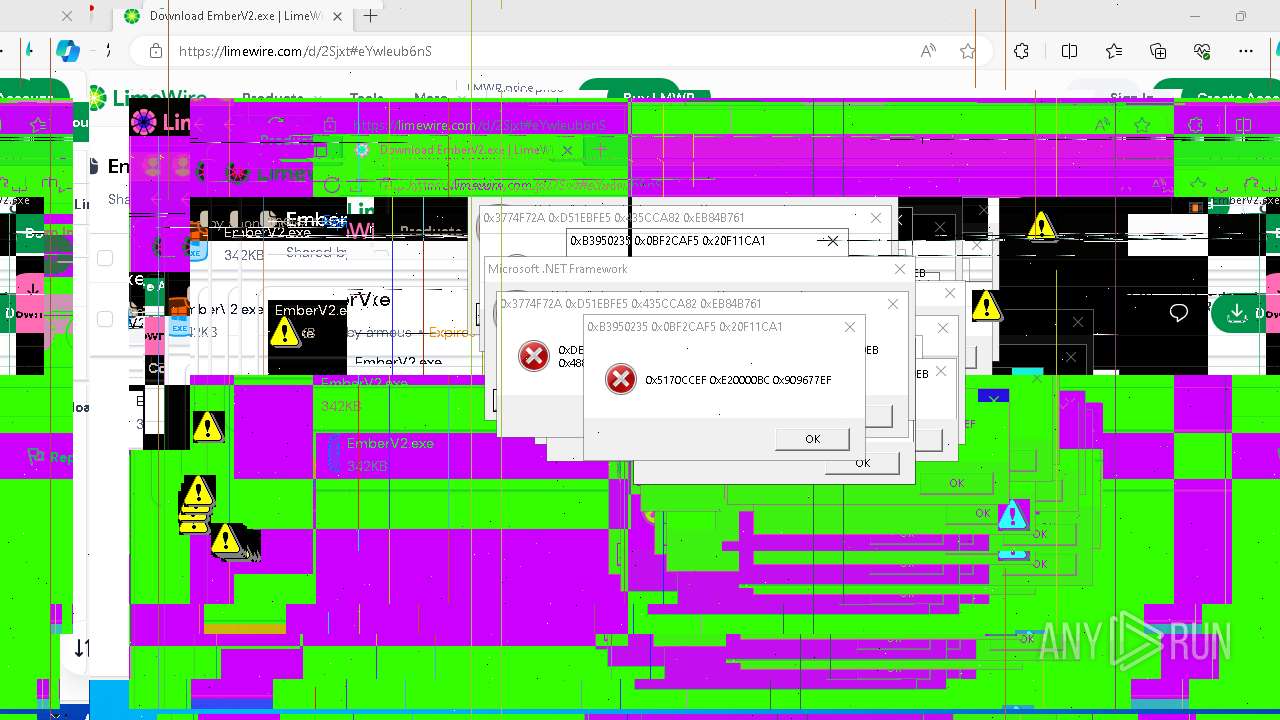Screen dimensions: 1280x720
Task: Tick the lower file checkbox on the left
Action: tap(105, 319)
